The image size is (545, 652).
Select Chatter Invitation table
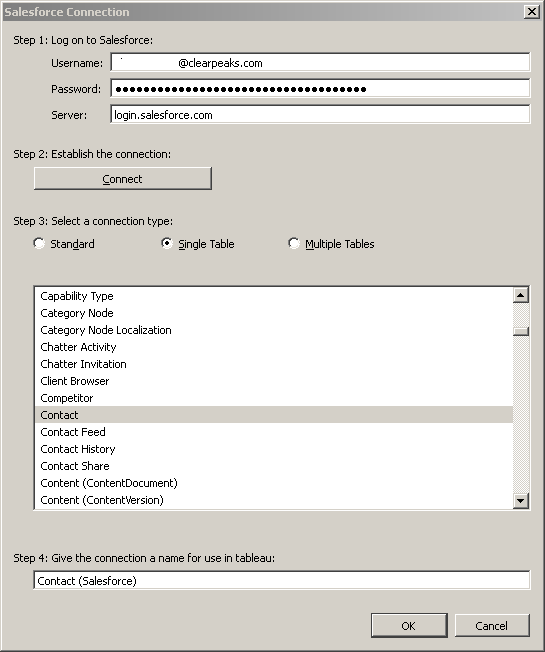274,364
